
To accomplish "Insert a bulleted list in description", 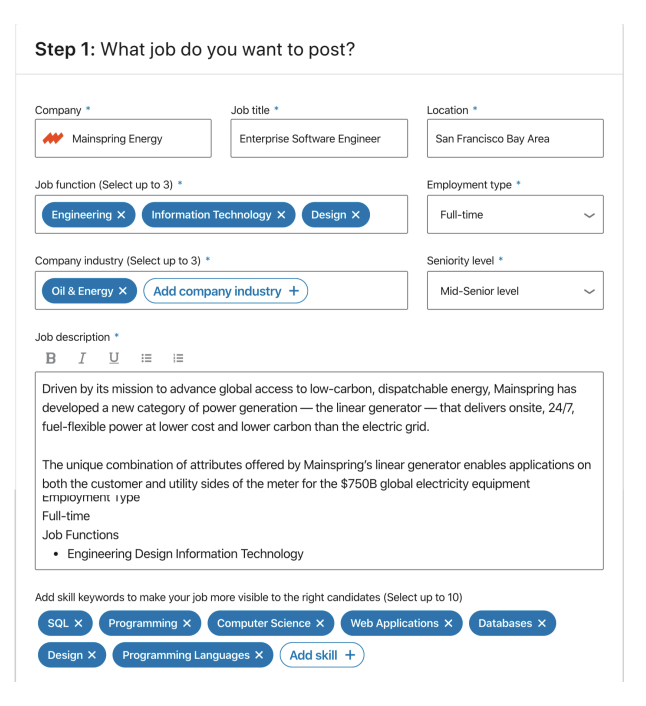I will 146,358.
